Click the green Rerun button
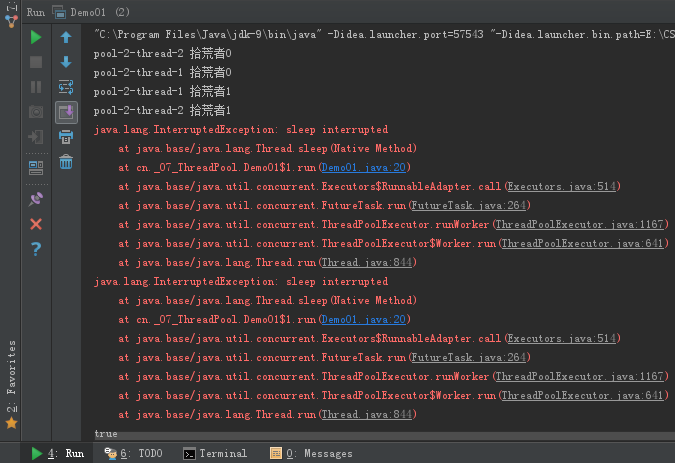Image resolution: width=675 pixels, height=463 pixels. 36,37
